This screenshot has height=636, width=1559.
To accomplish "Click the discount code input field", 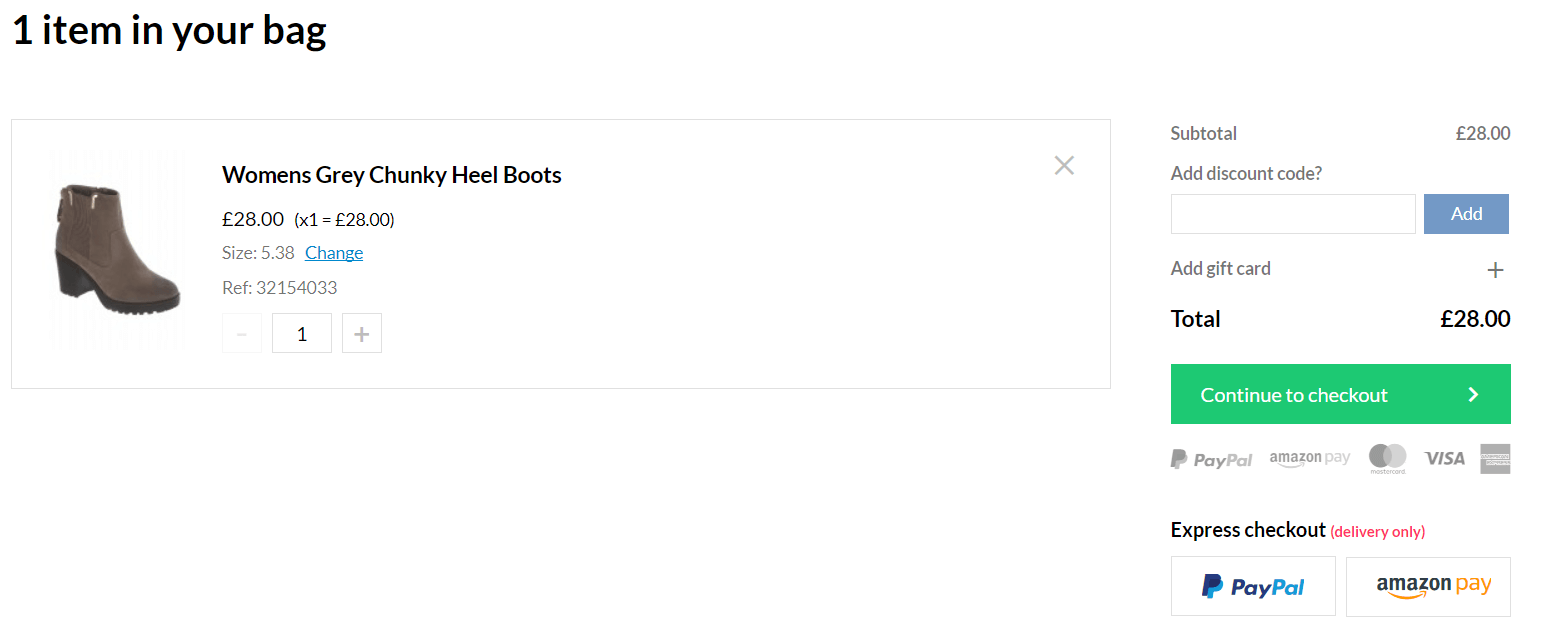I will click(x=1293, y=214).
